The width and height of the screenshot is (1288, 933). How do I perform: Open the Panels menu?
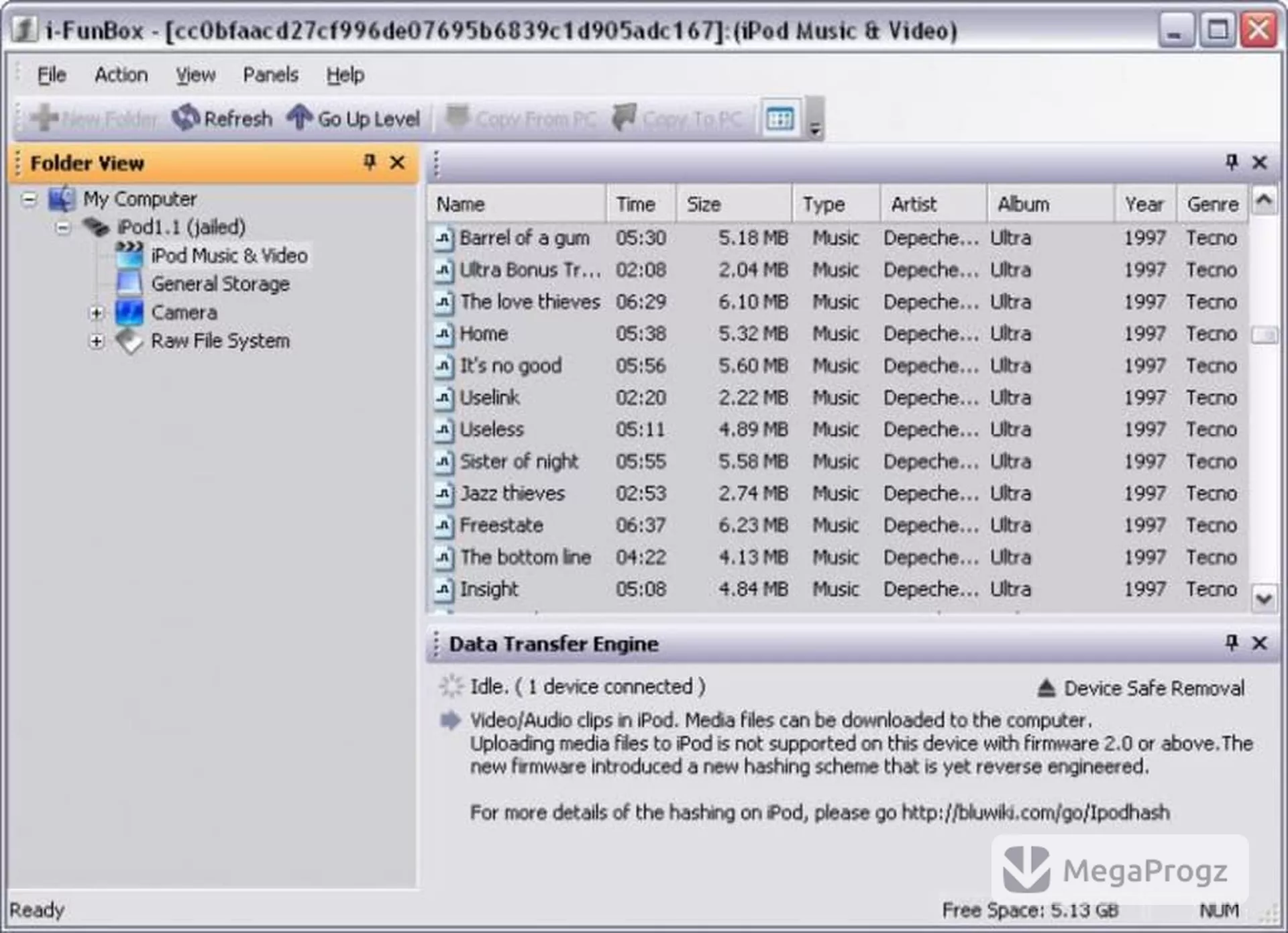270,75
